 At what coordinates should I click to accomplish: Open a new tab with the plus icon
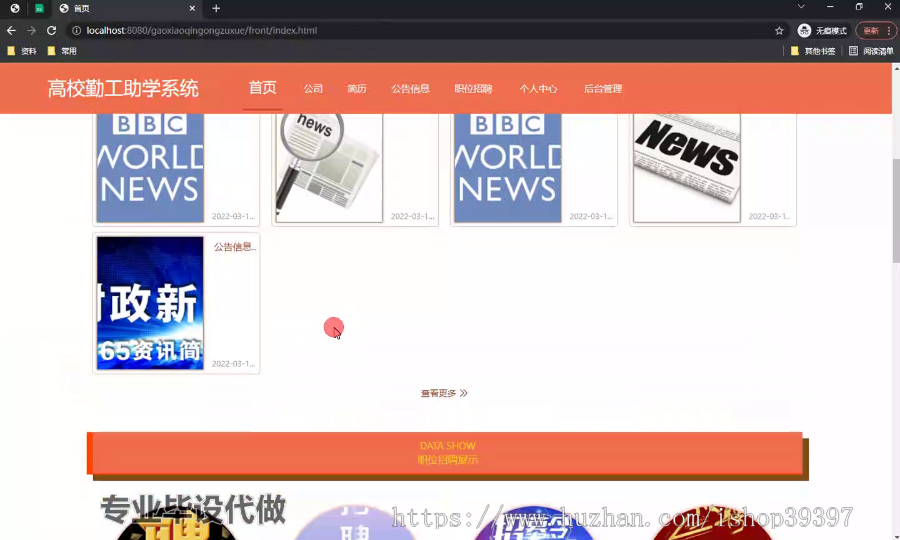tap(216, 9)
